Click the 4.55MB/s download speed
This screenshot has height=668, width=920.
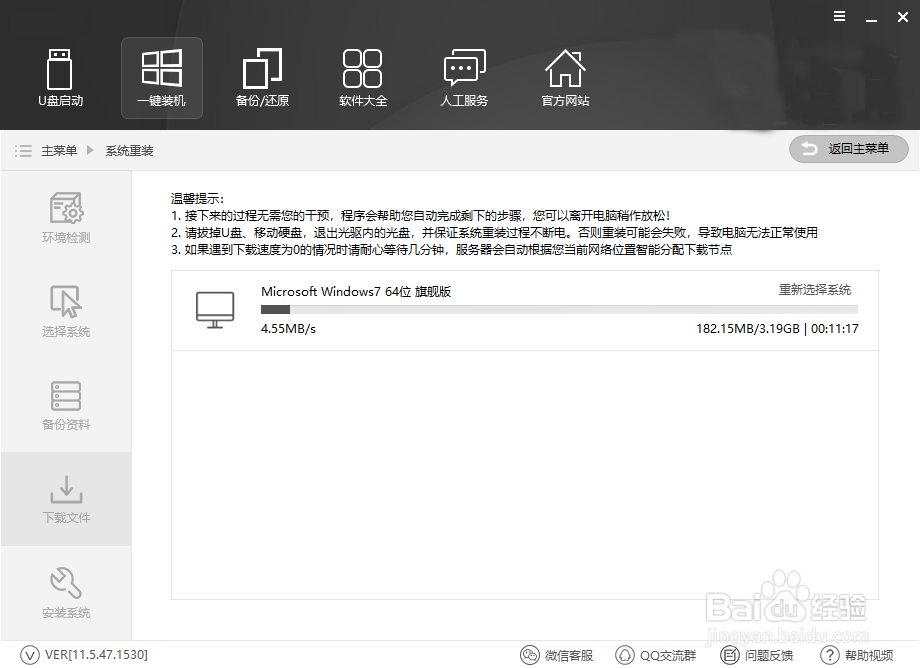(288, 328)
